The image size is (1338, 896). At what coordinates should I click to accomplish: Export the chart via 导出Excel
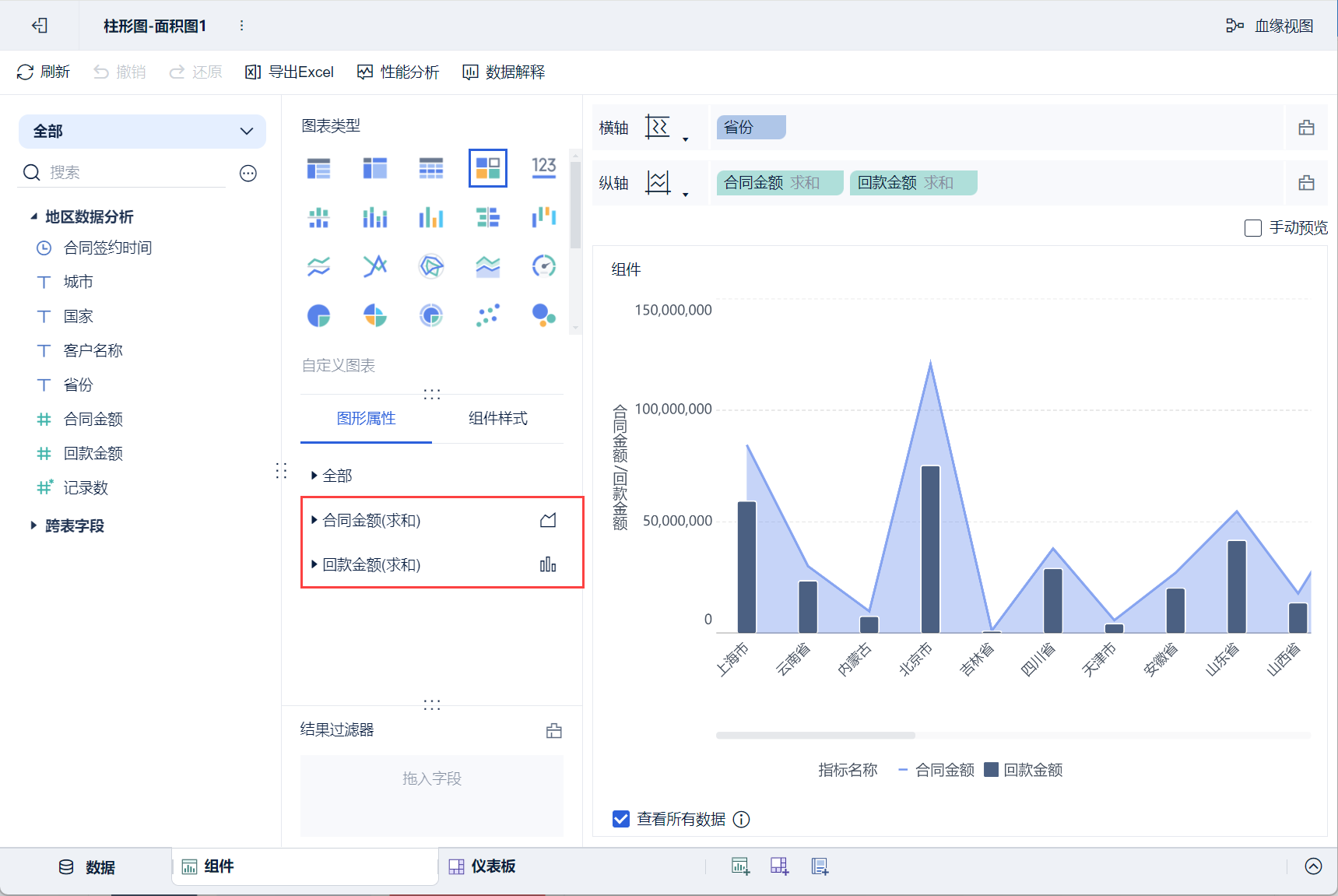pos(290,72)
